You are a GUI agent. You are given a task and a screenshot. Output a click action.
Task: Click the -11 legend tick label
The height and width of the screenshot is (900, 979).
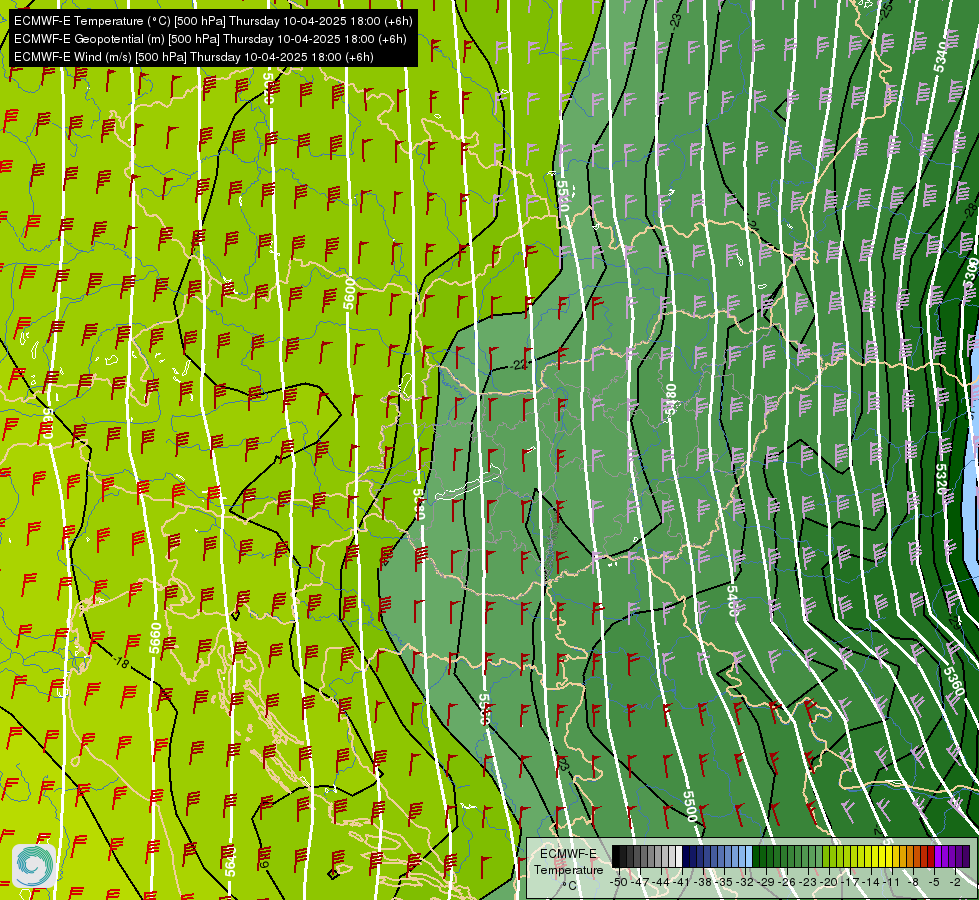point(891,883)
